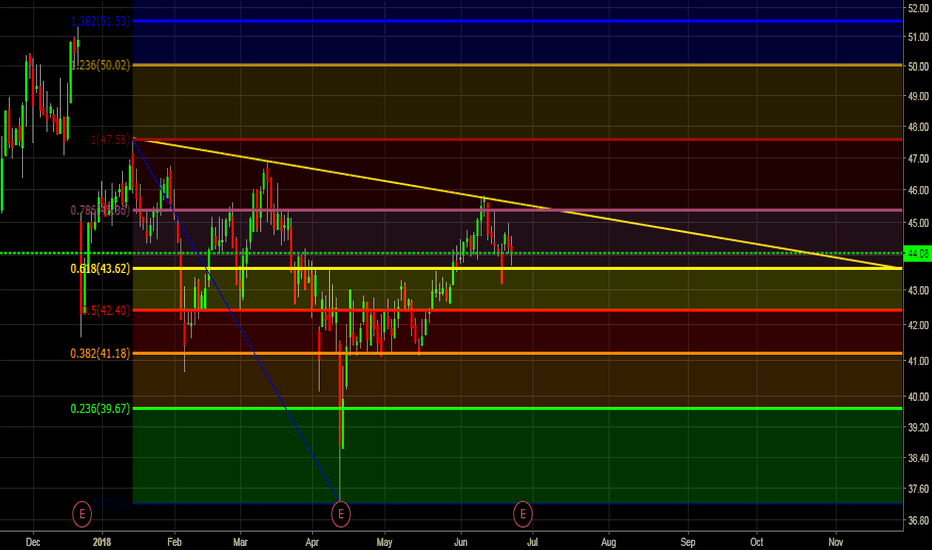Click the 41.00 price axis label
This screenshot has width=932, height=550.
click(x=918, y=361)
